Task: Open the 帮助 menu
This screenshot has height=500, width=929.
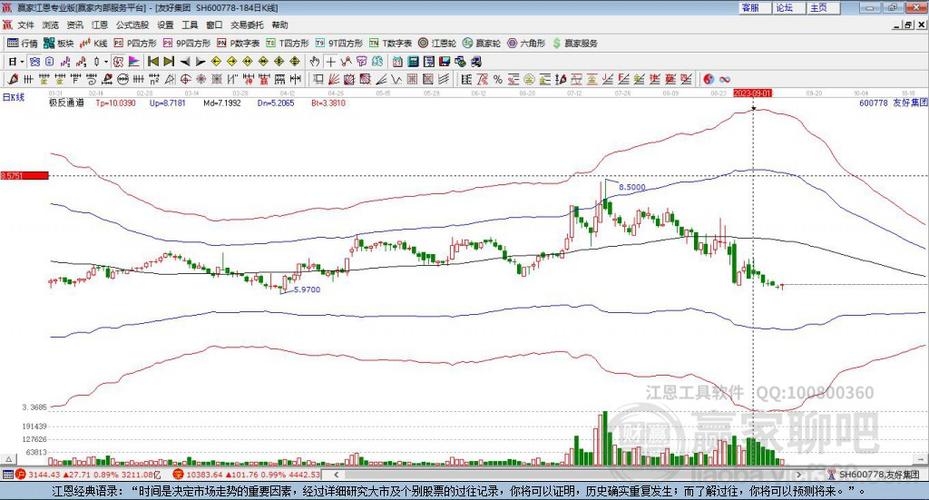Action: coord(280,25)
